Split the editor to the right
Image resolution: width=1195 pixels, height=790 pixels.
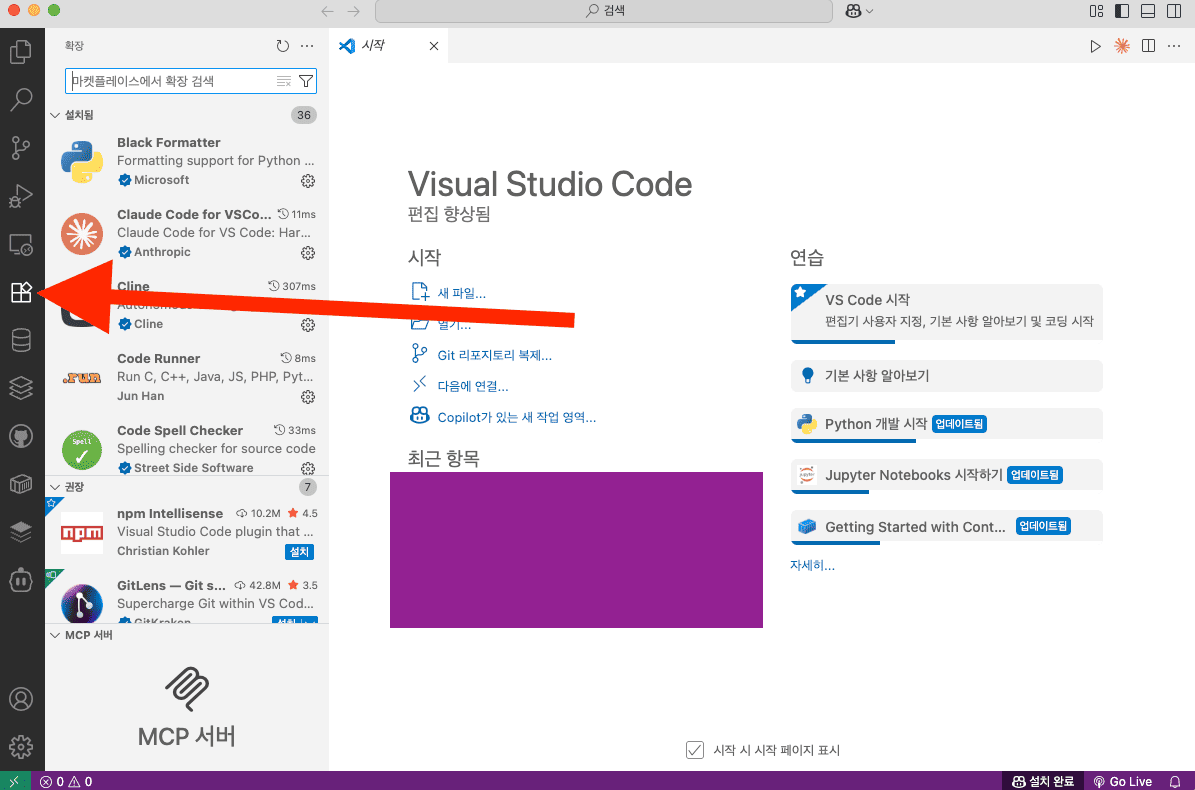pyautogui.click(x=1149, y=46)
